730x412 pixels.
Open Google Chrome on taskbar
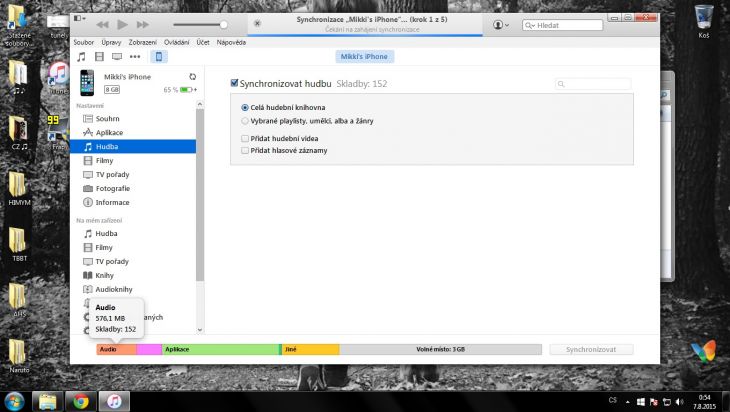point(81,401)
